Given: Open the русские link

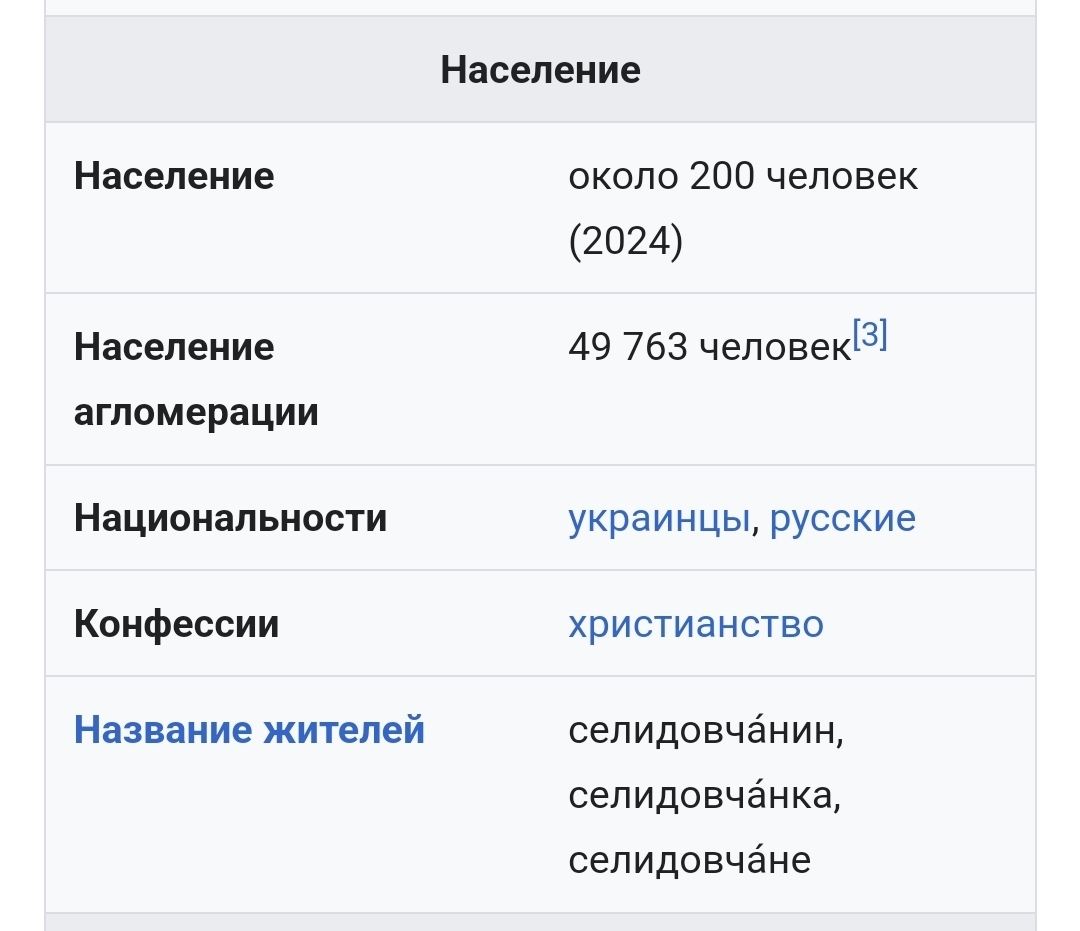Looking at the screenshot, I should point(842,519).
